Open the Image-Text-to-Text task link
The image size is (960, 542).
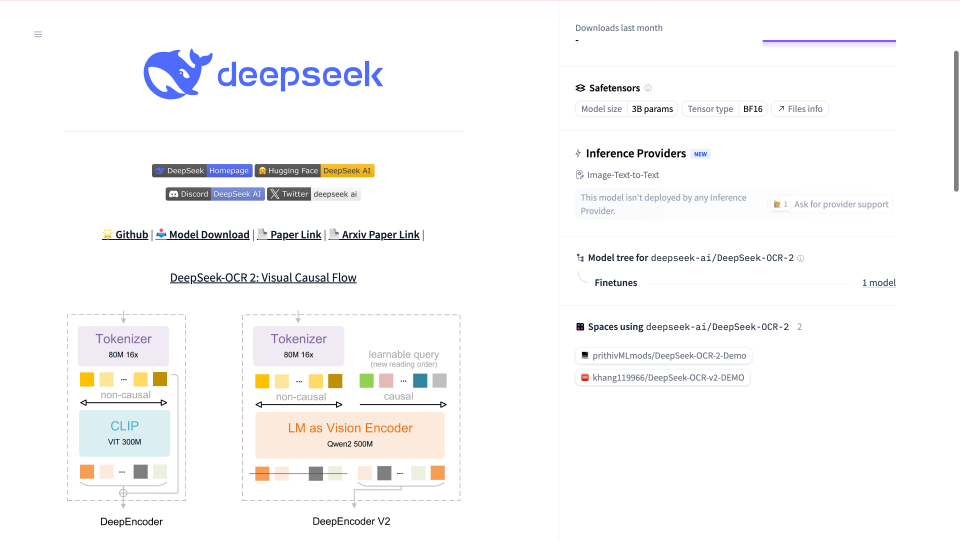[617, 175]
